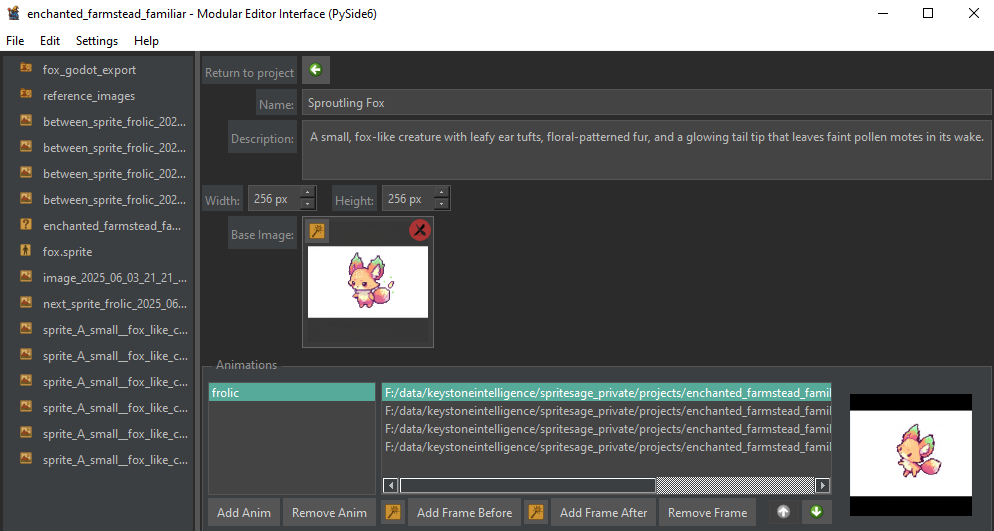Click the Remove Anim button
The image size is (994, 531).
[329, 512]
